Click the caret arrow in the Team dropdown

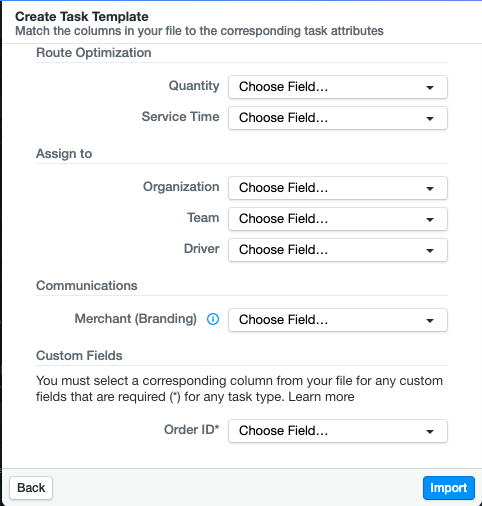(x=430, y=220)
